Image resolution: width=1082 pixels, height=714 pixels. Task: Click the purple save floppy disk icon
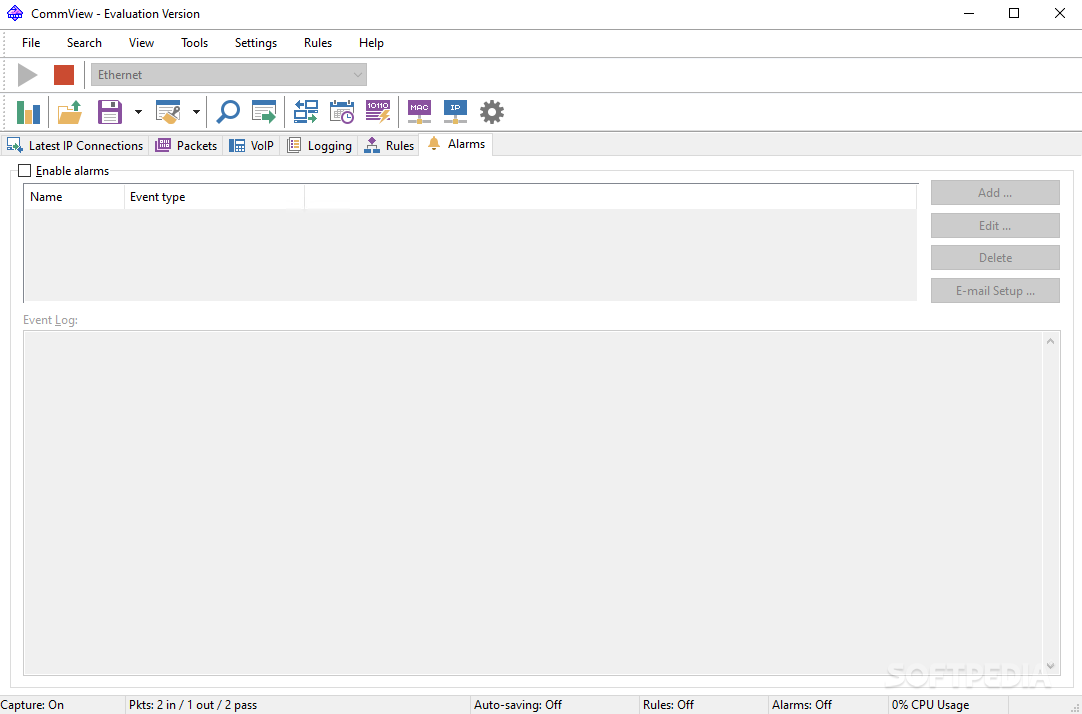tap(110, 112)
